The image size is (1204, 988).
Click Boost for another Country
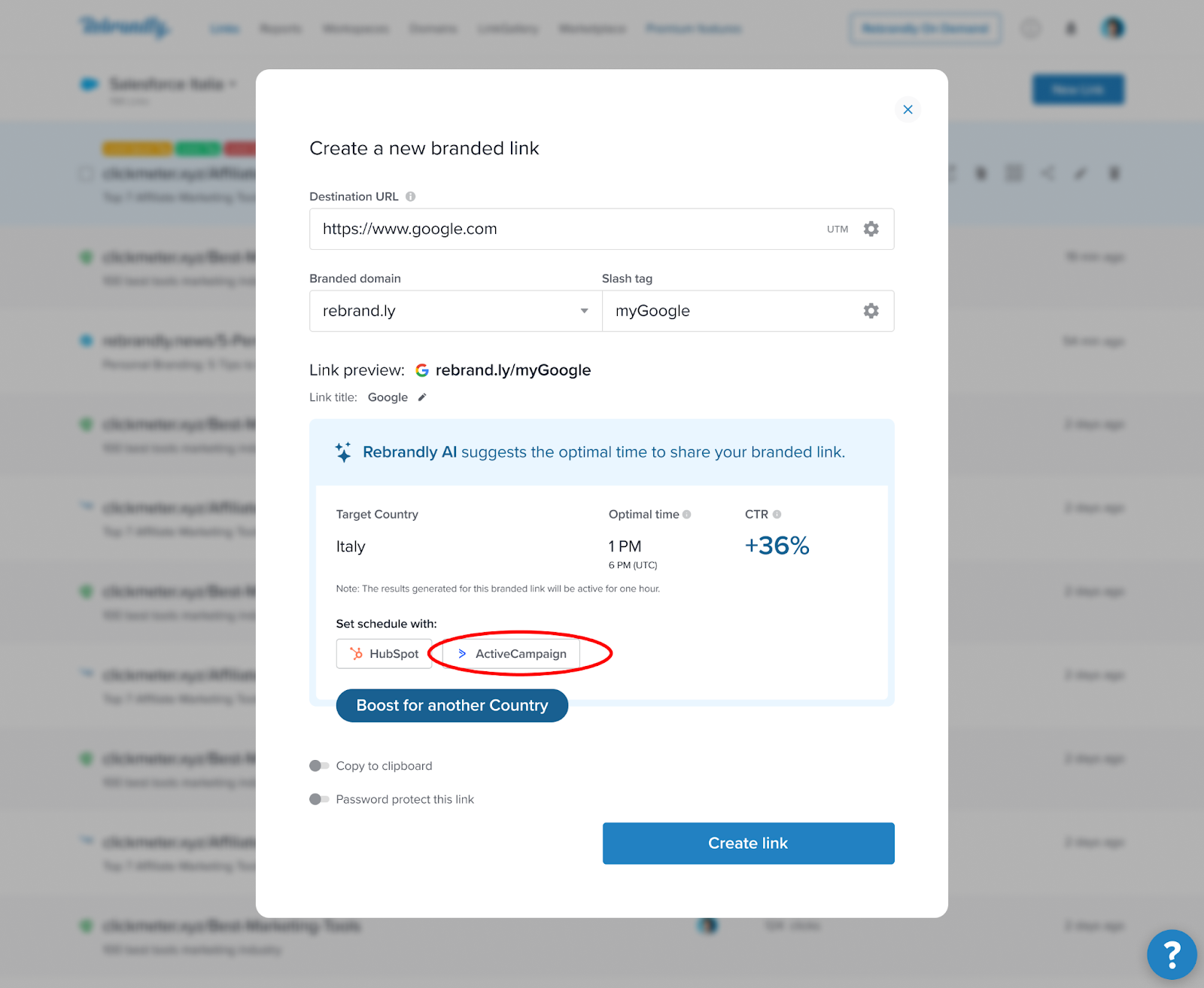click(x=451, y=706)
